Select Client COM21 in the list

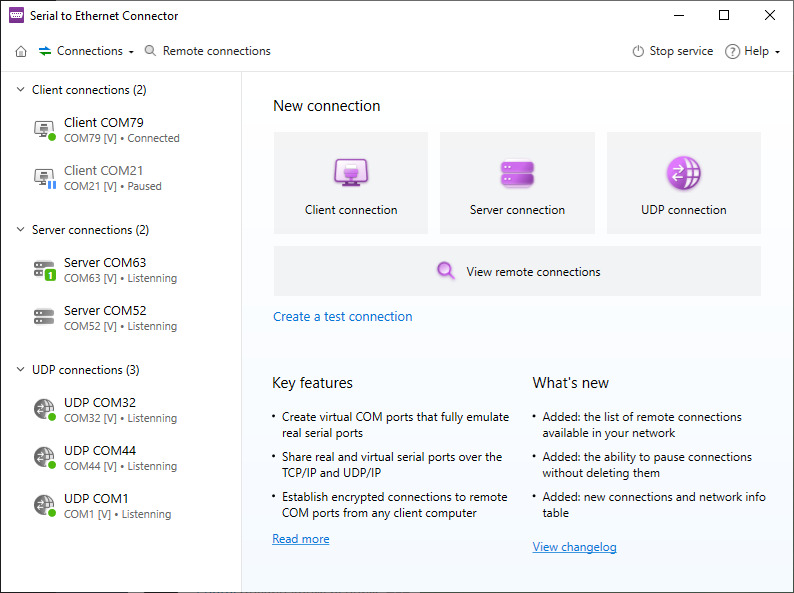[x=122, y=178]
